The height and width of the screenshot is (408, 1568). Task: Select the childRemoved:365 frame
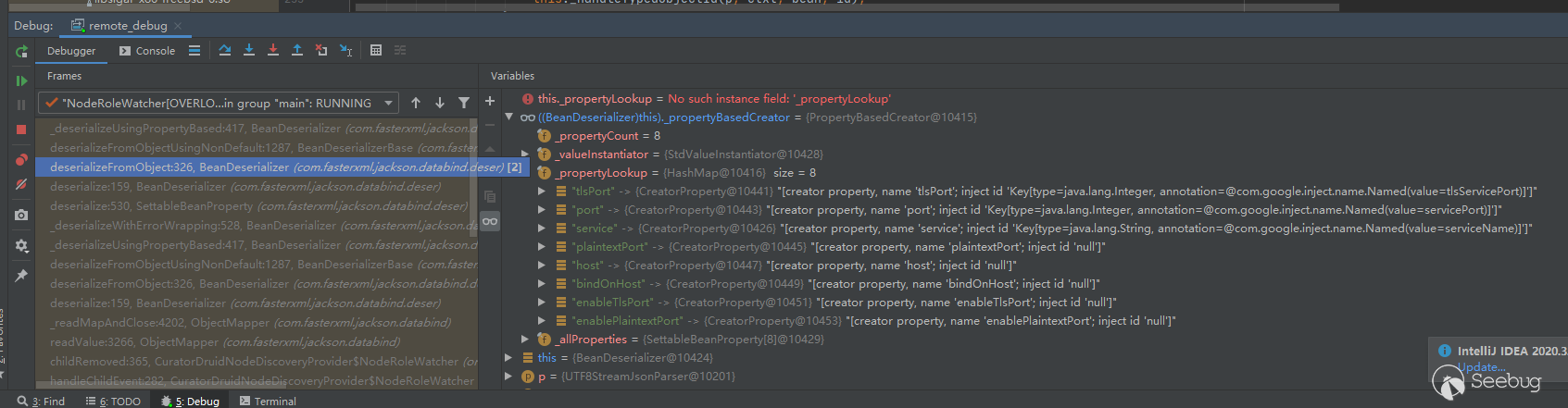point(257,361)
